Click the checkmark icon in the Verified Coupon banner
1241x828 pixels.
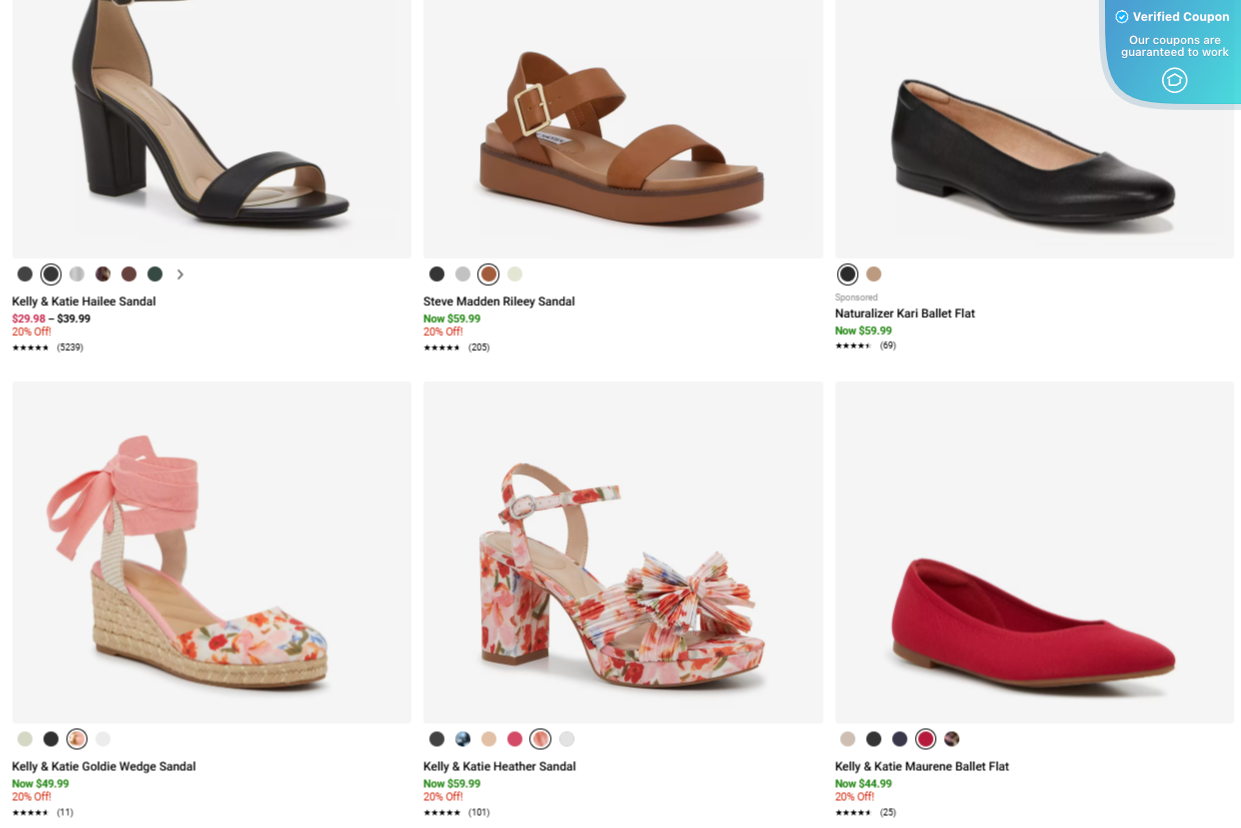coord(1120,16)
